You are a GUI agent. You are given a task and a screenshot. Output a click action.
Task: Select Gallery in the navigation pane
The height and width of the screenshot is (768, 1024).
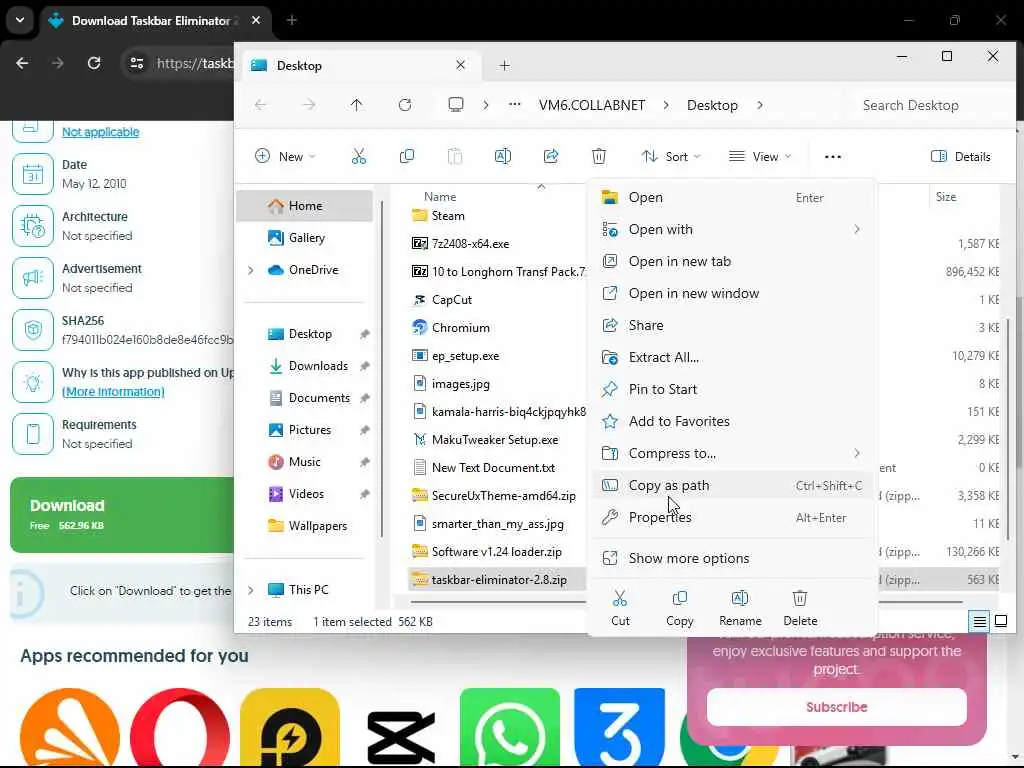coord(306,238)
